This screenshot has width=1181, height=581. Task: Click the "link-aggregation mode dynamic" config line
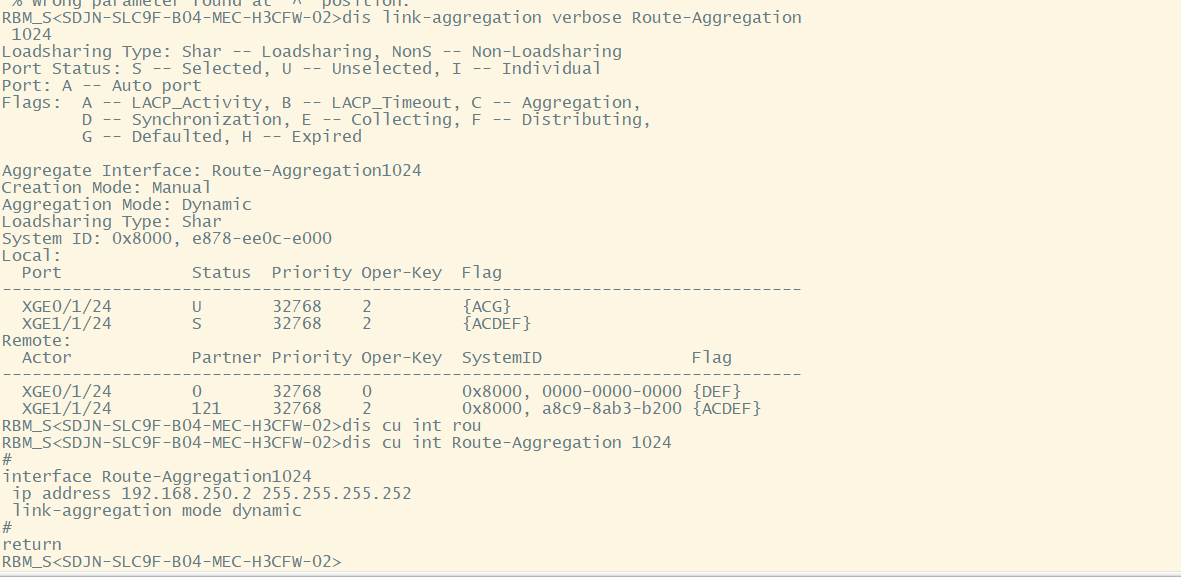(x=156, y=511)
